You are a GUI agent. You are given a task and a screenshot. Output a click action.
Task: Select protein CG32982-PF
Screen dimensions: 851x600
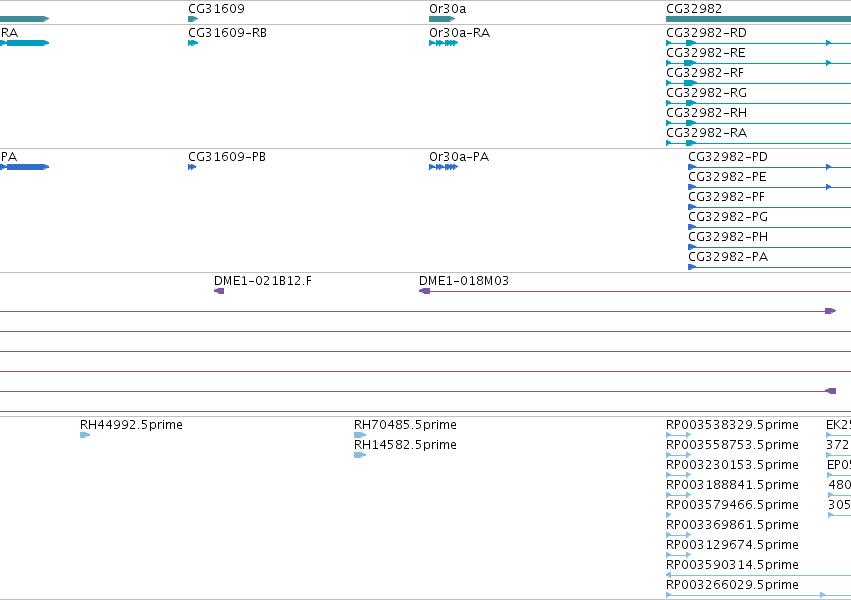tap(726, 197)
